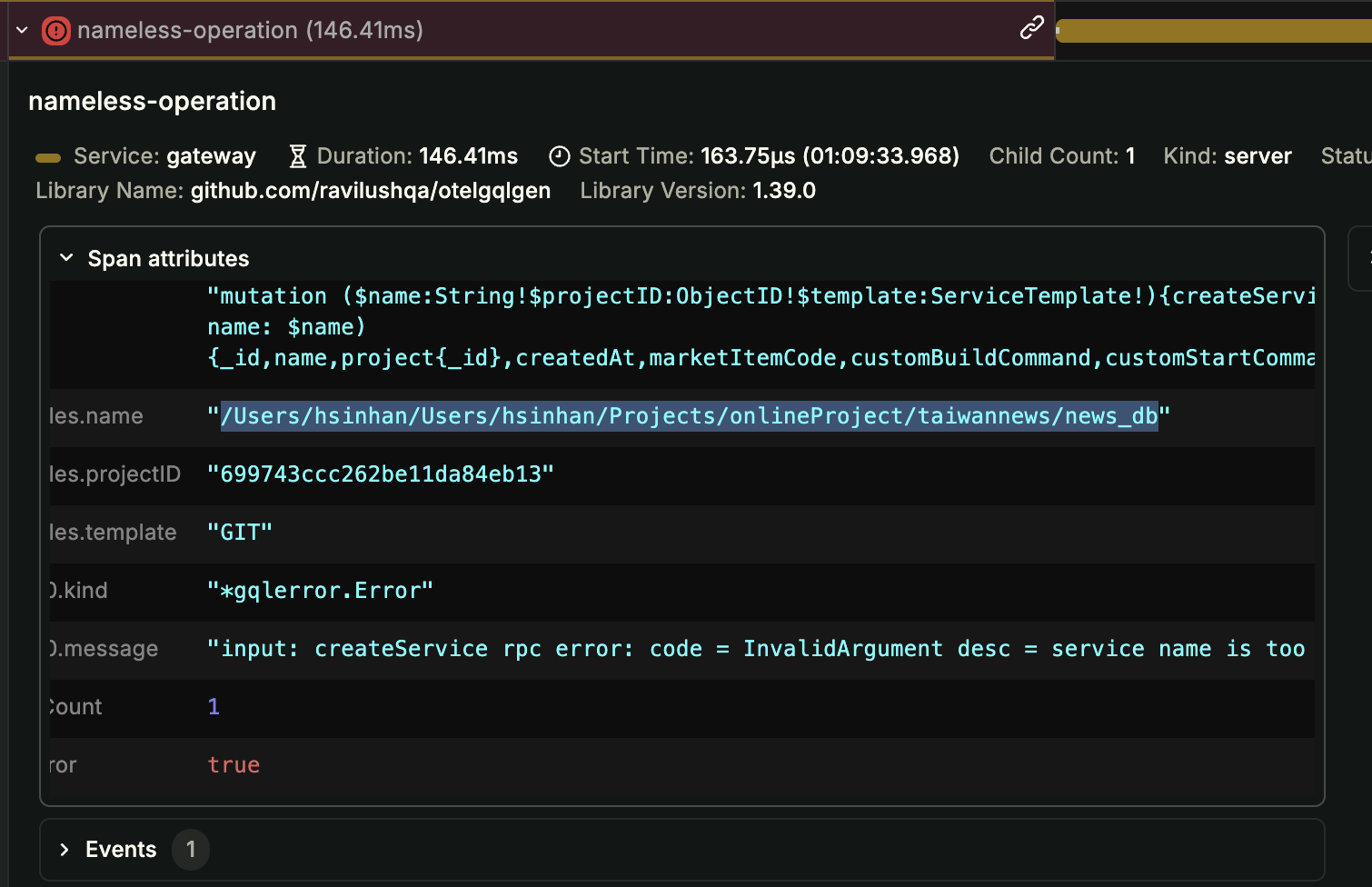Click the hourglass Duration icon
The width and height of the screenshot is (1372, 887).
coord(297,156)
